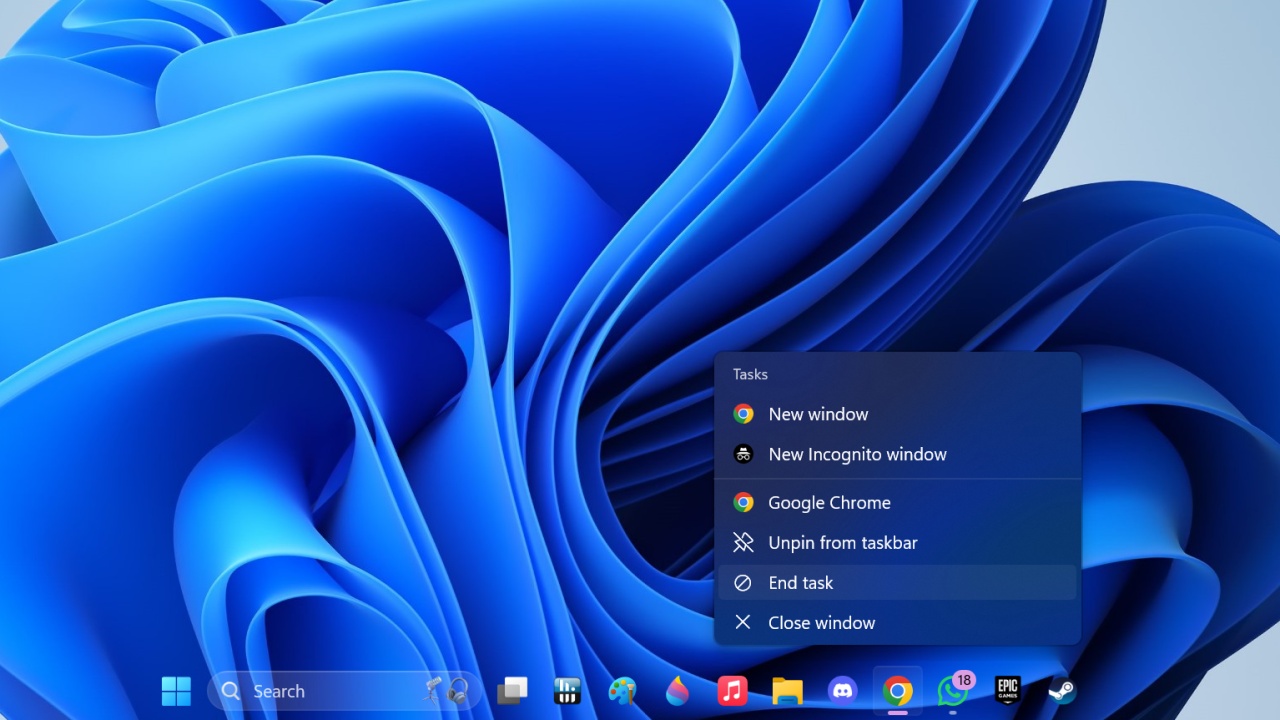This screenshot has height=720, width=1280.
Task: Open File Explorer from the taskbar
Action: coord(786,690)
